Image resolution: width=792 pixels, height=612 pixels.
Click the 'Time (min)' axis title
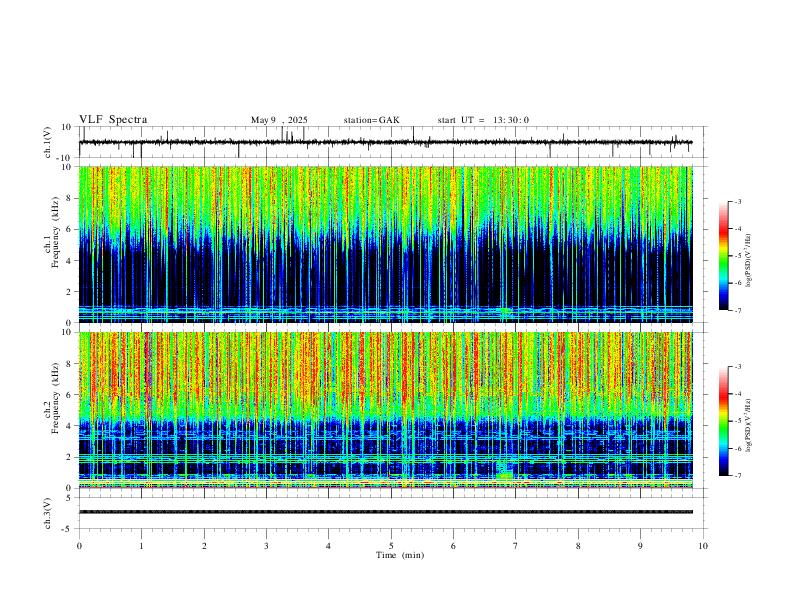pos(400,555)
